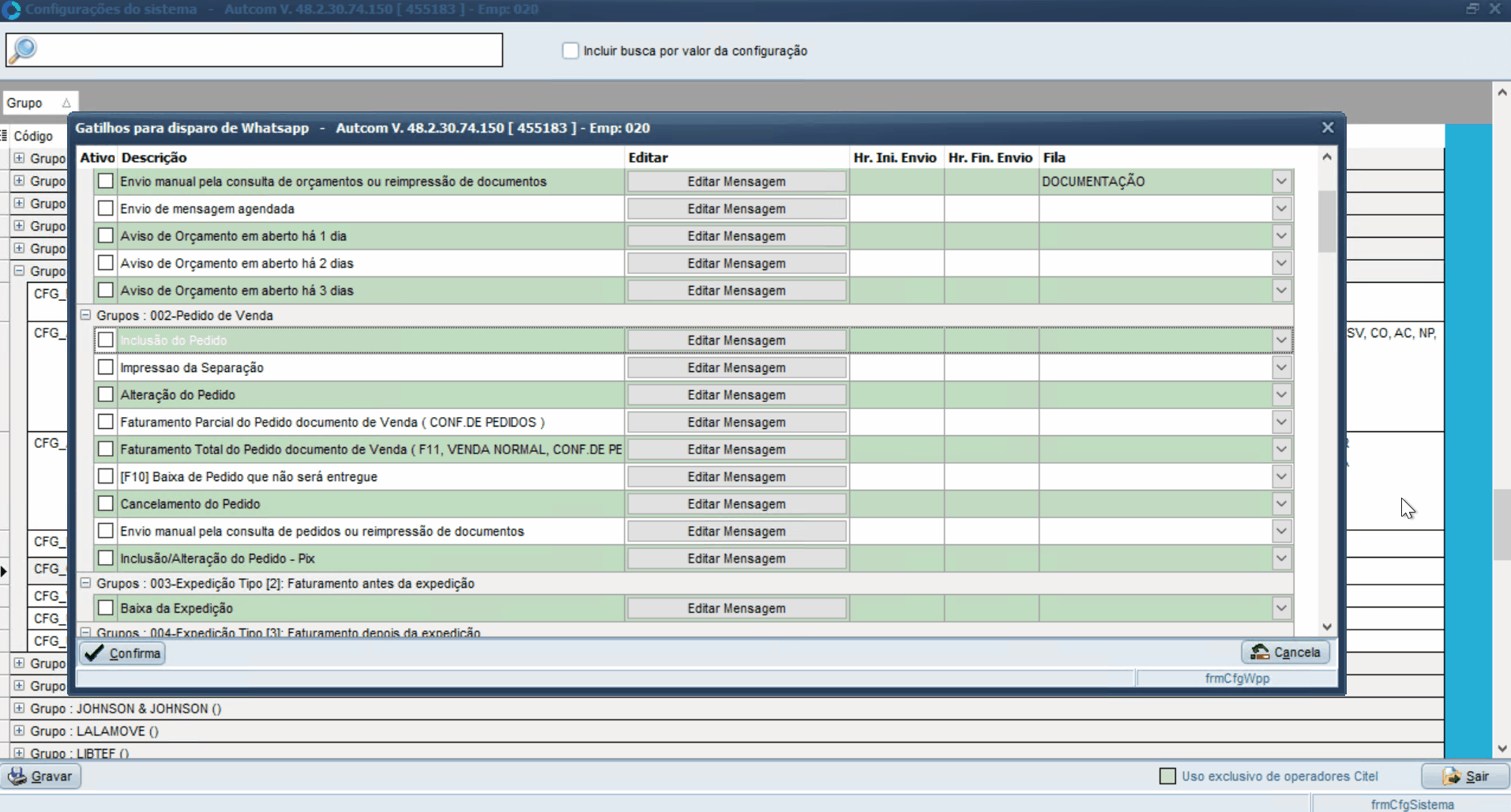The width and height of the screenshot is (1511, 812).
Task: Click Editar Mensagem for Baixa da Expedição
Action: (x=736, y=608)
